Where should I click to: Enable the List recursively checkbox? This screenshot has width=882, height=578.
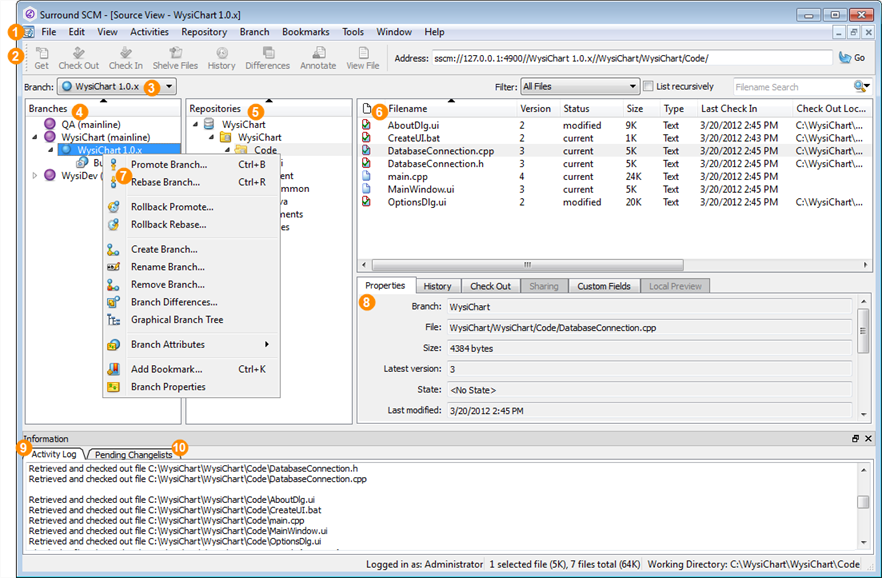point(649,87)
